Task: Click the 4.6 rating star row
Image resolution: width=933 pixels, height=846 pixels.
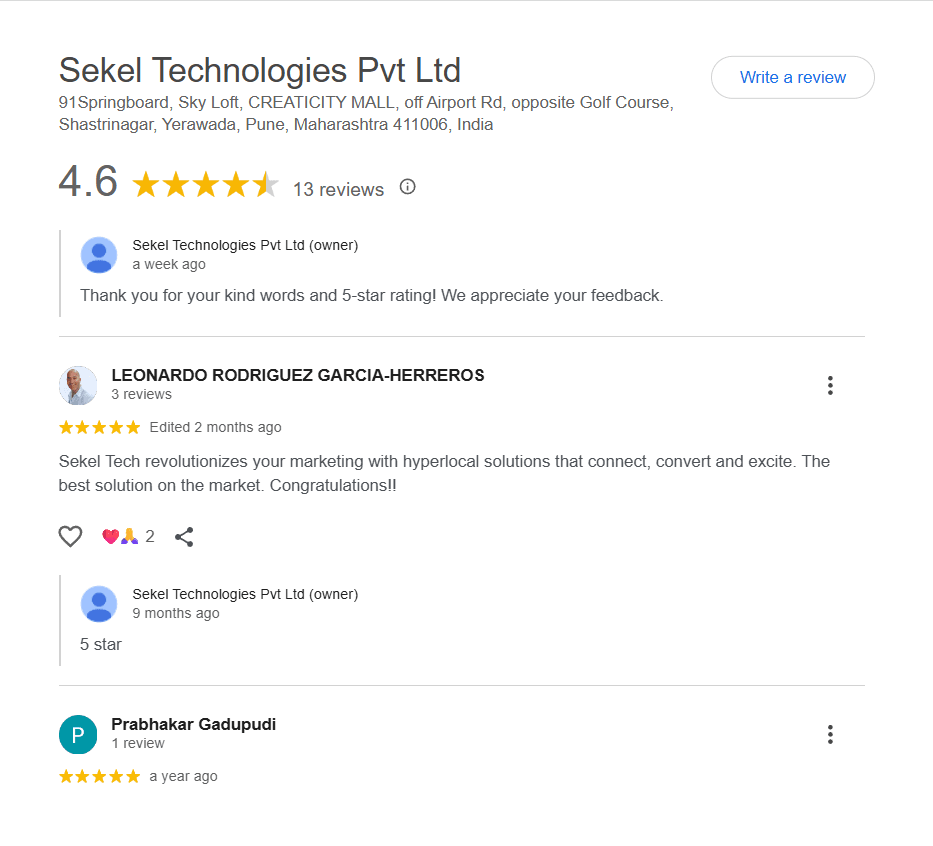Action: pyautogui.click(x=205, y=184)
